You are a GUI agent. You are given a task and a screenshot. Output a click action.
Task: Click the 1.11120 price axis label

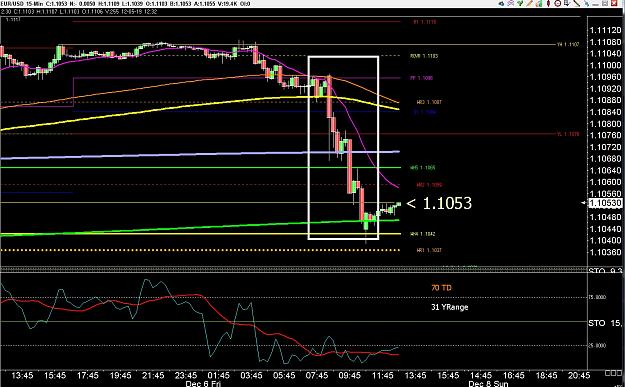coord(605,30)
